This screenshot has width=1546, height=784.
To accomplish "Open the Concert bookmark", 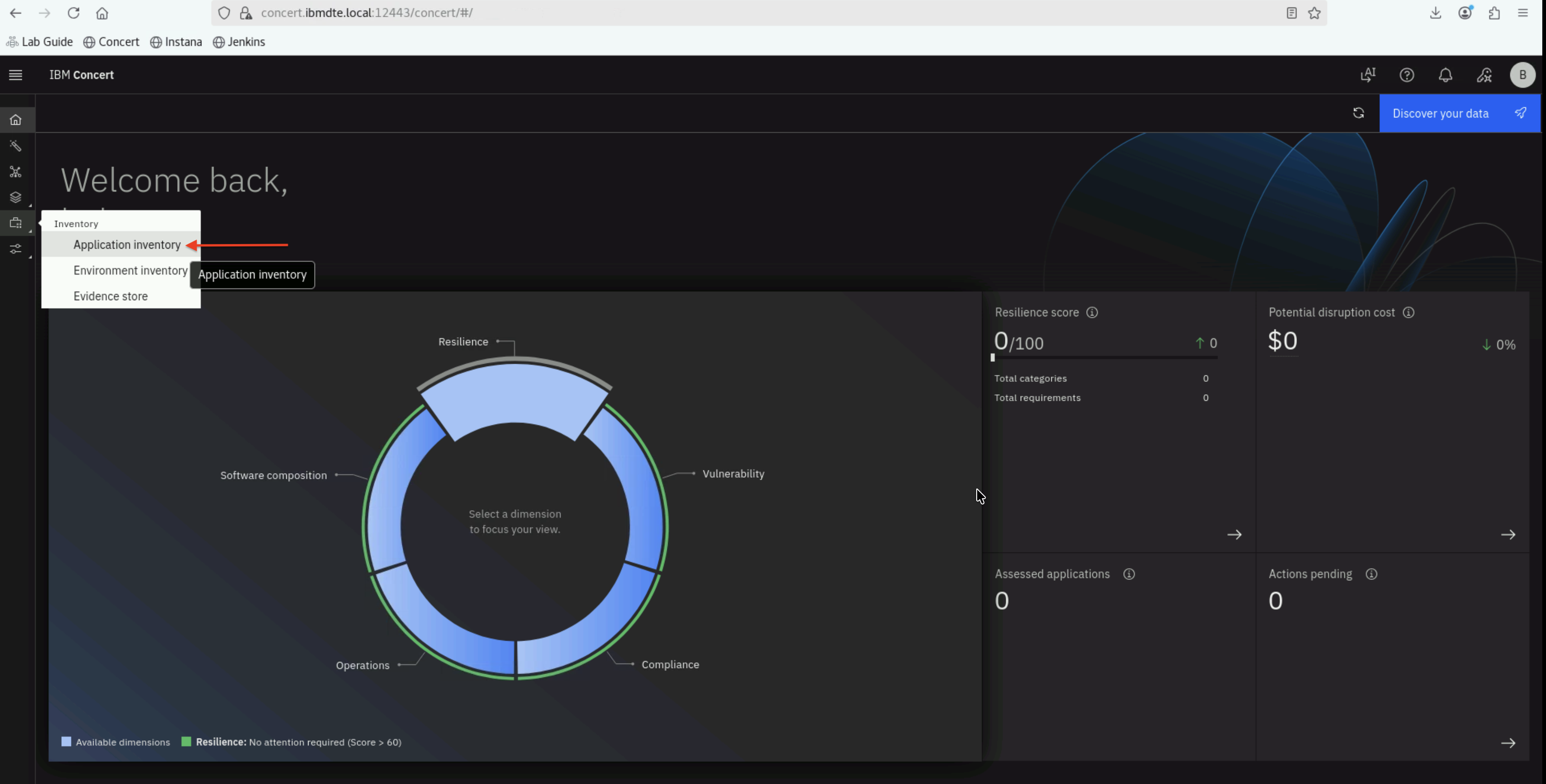I will (x=111, y=42).
